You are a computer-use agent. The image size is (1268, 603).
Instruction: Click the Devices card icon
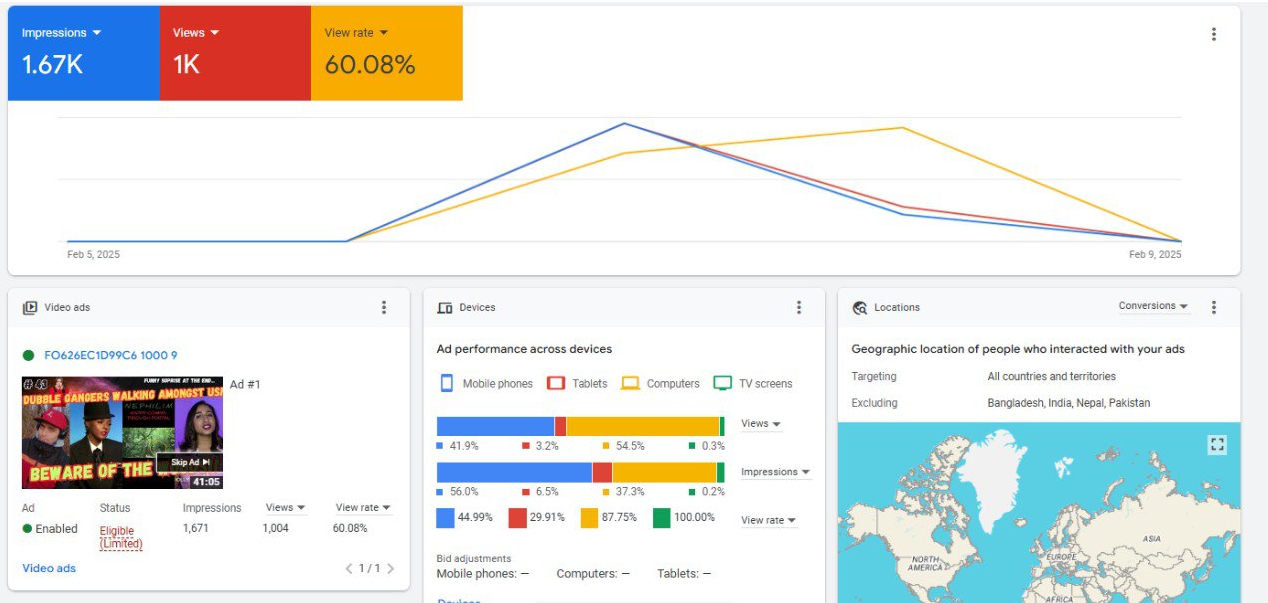pyautogui.click(x=445, y=308)
